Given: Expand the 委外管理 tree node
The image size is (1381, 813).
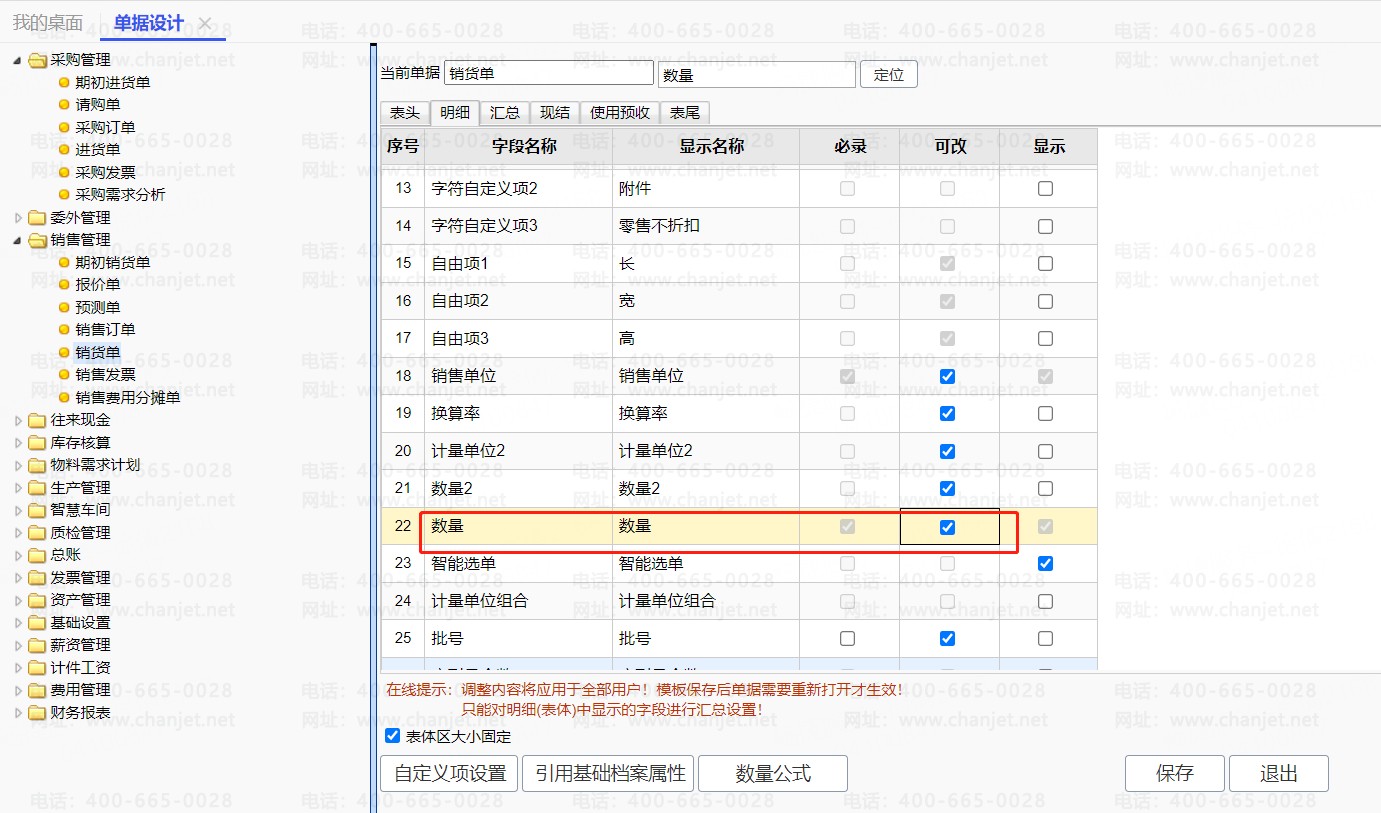Looking at the screenshot, I should point(17,218).
